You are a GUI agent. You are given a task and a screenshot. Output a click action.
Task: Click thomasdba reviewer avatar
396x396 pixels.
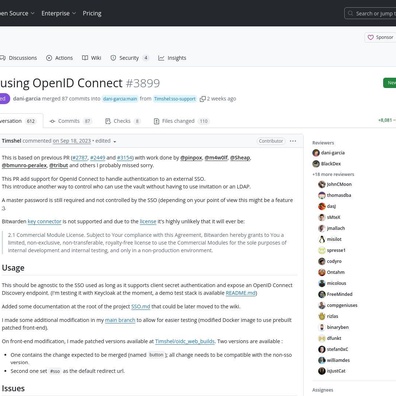coord(322,195)
